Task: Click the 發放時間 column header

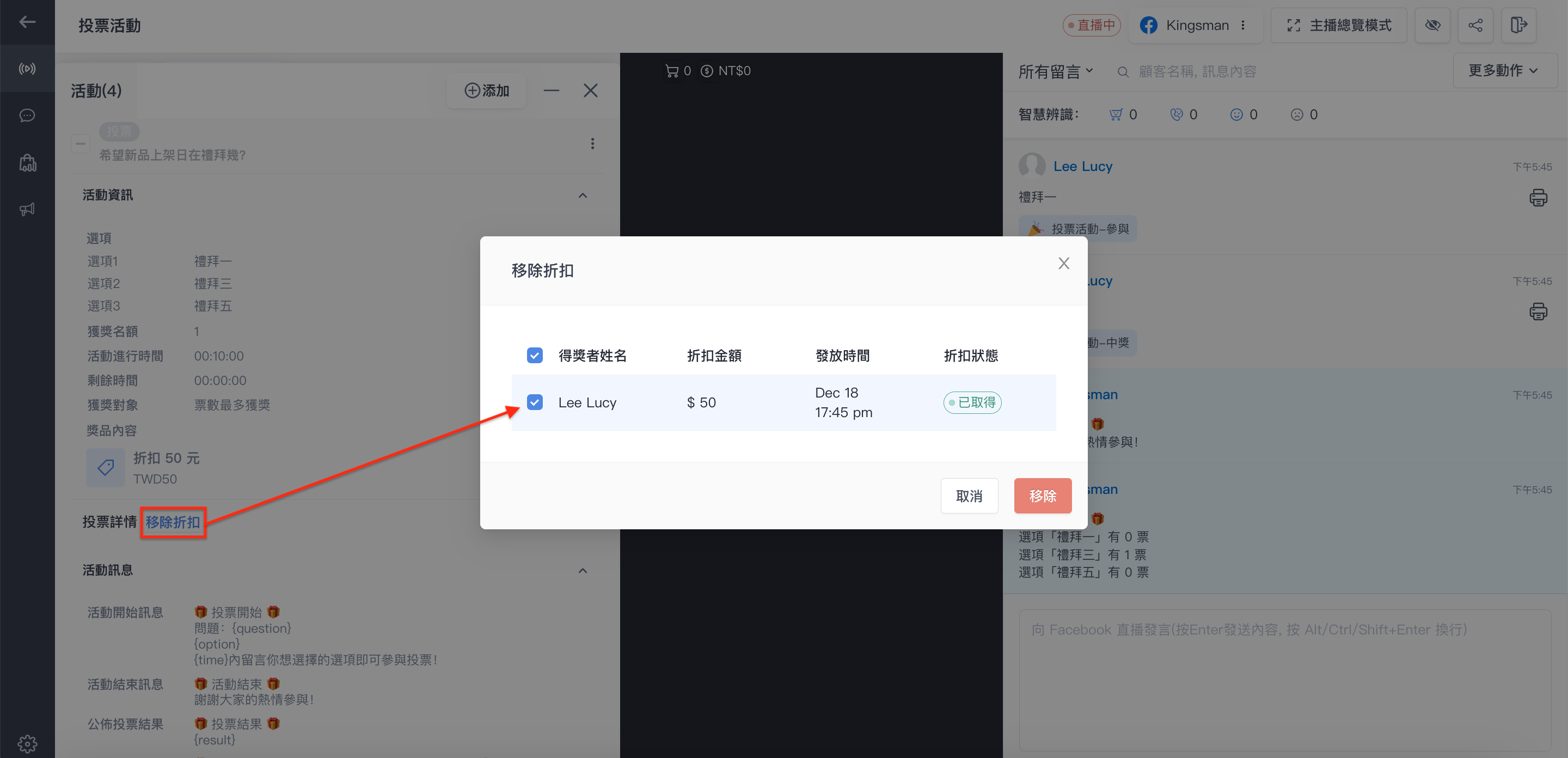Action: (x=842, y=356)
